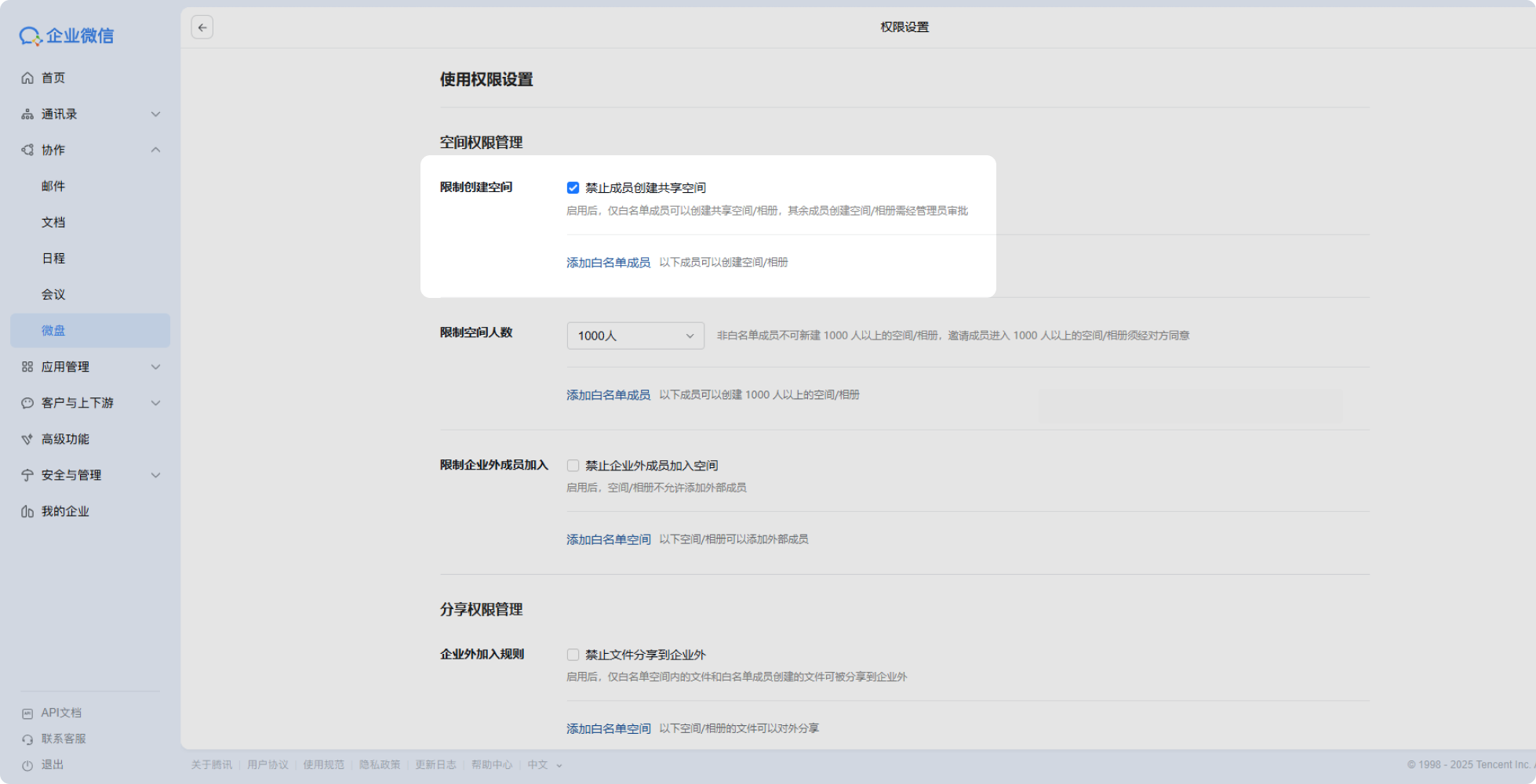Uncheck 禁止成员创建共享空间 checkbox
1536x784 pixels.
point(573,187)
